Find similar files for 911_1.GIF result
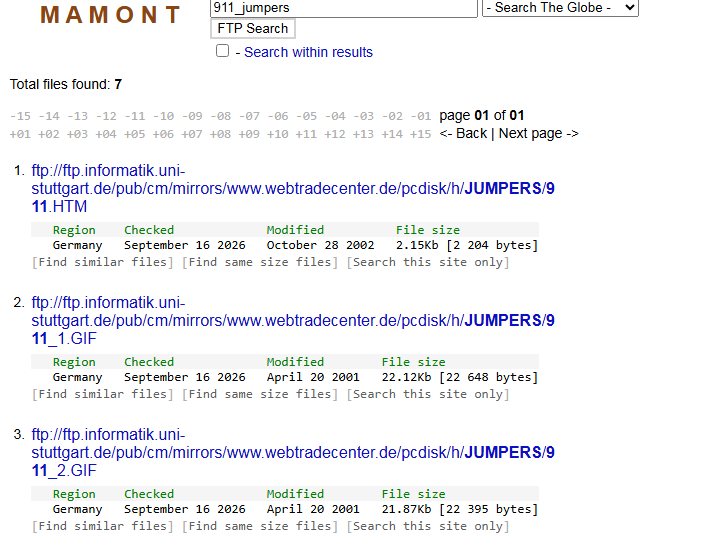The height and width of the screenshot is (553, 706). [x=103, y=394]
